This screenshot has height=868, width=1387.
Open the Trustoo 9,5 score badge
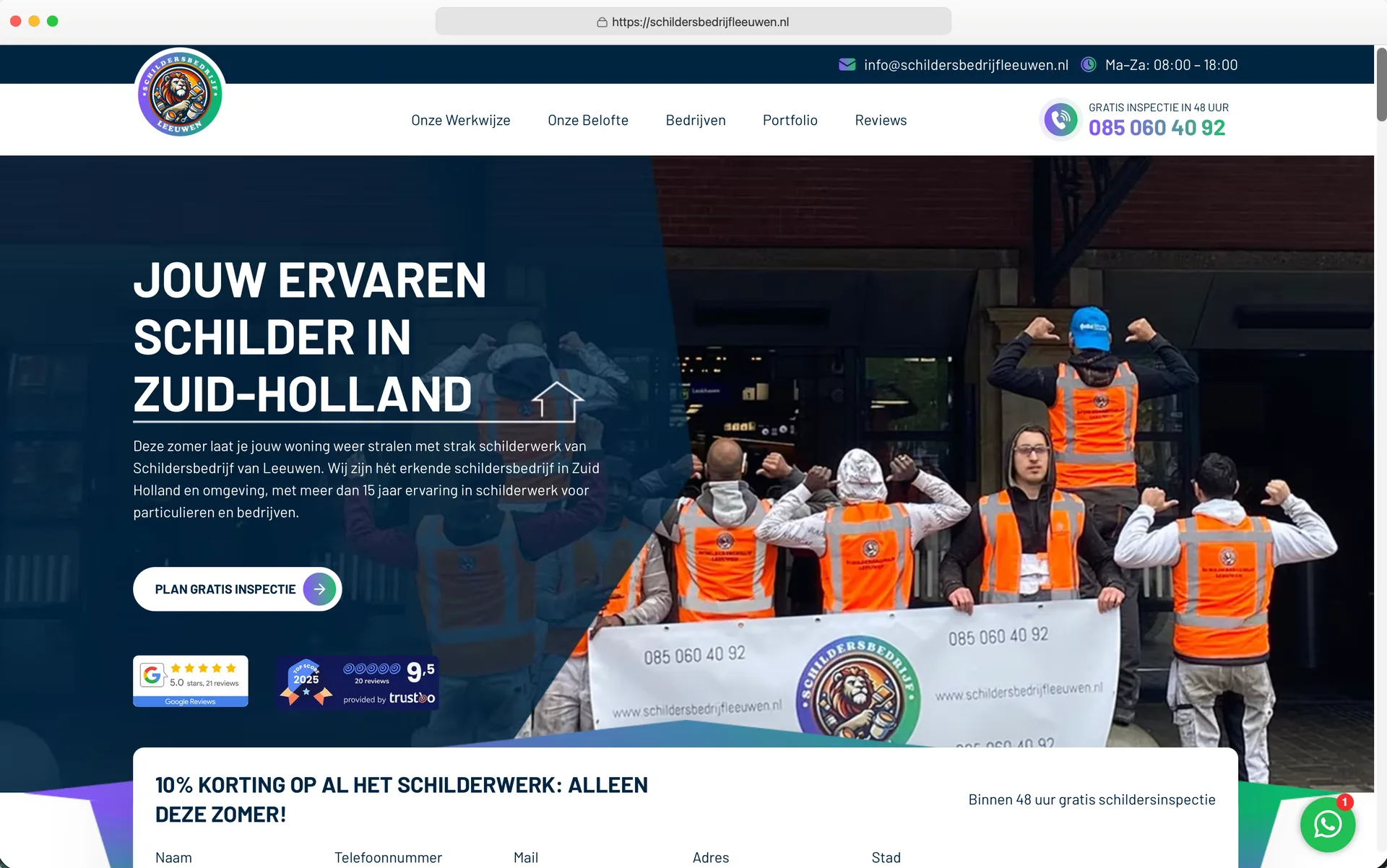pyautogui.click(x=358, y=682)
